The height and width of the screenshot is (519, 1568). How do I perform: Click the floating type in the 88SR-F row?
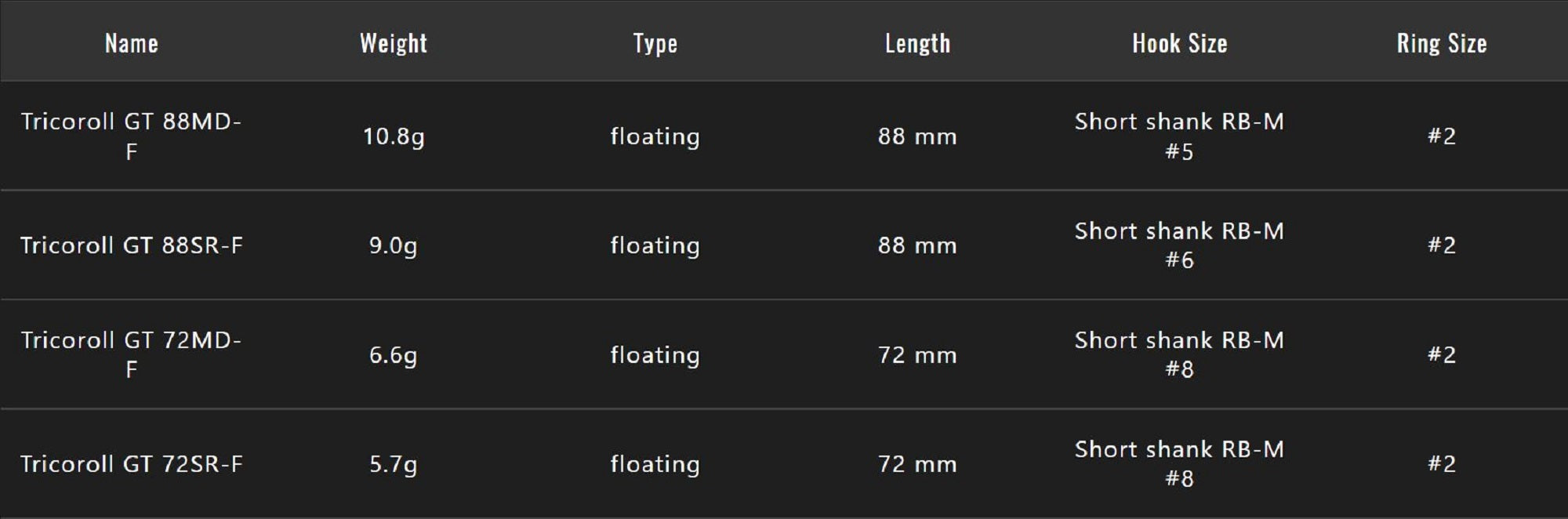coord(655,245)
